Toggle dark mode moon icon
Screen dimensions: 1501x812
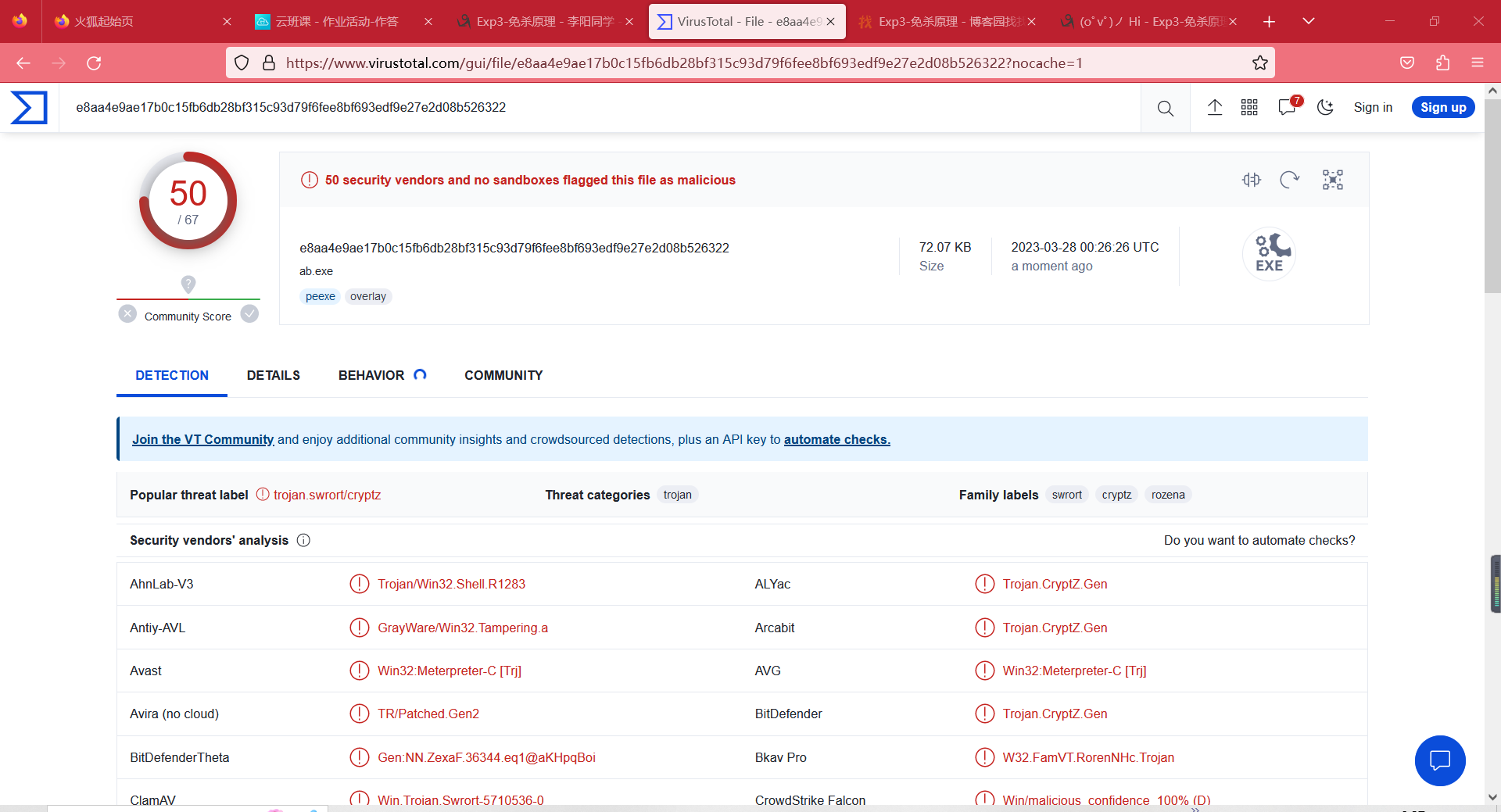(1325, 107)
